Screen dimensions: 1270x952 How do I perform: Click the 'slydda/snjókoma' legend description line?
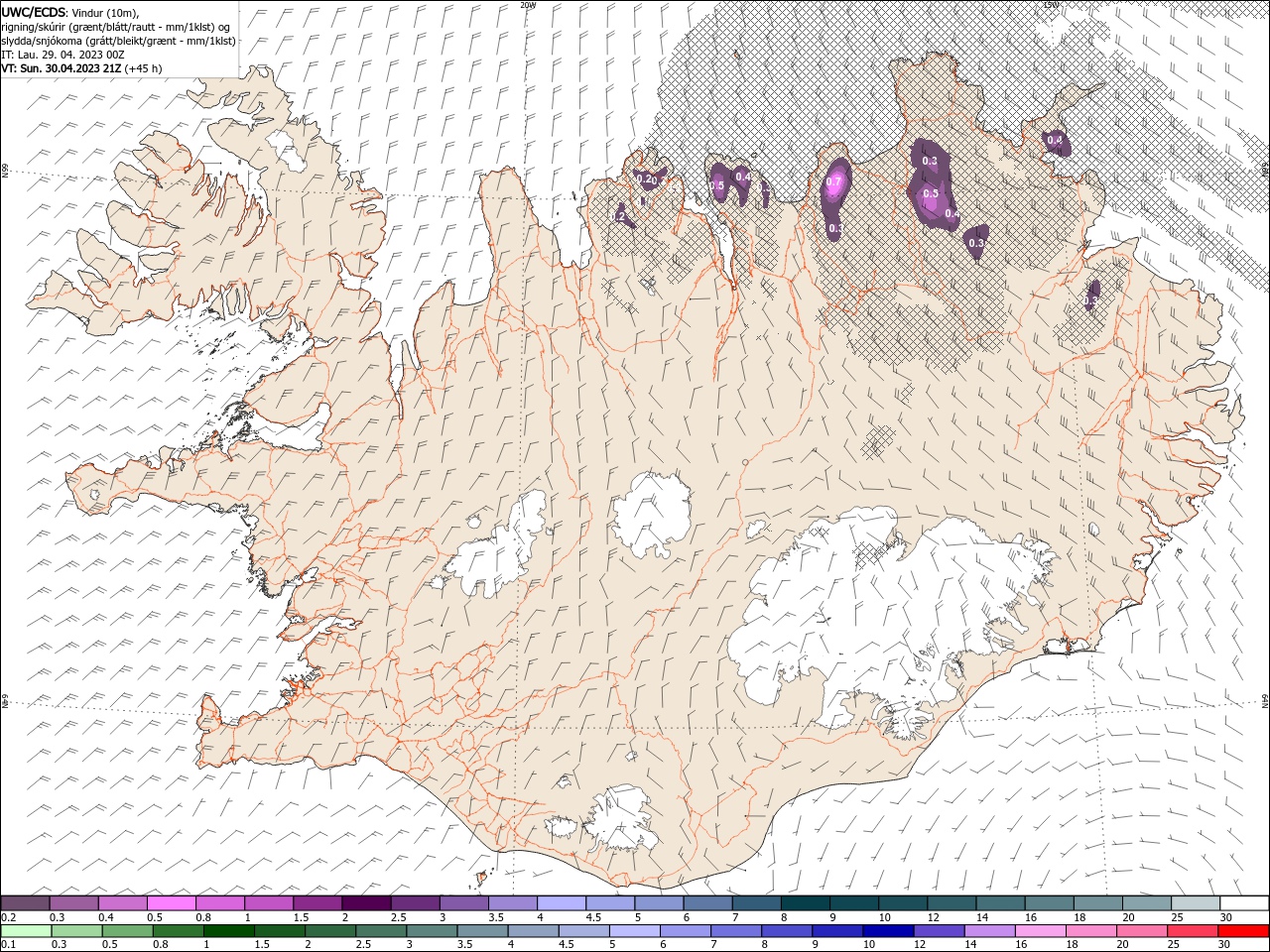click(118, 41)
